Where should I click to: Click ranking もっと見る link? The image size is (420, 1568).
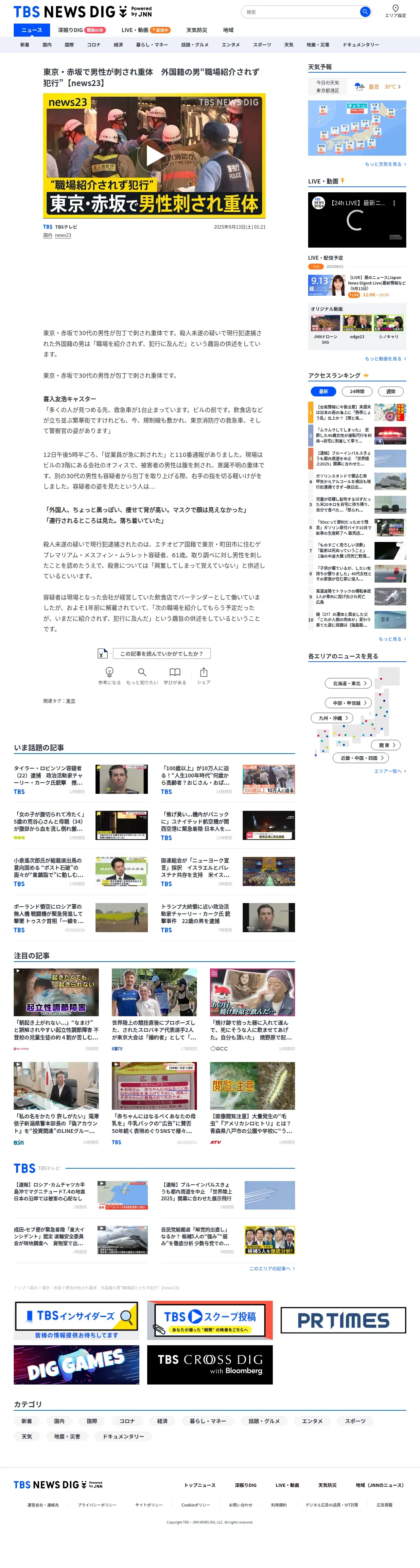pos(392,639)
